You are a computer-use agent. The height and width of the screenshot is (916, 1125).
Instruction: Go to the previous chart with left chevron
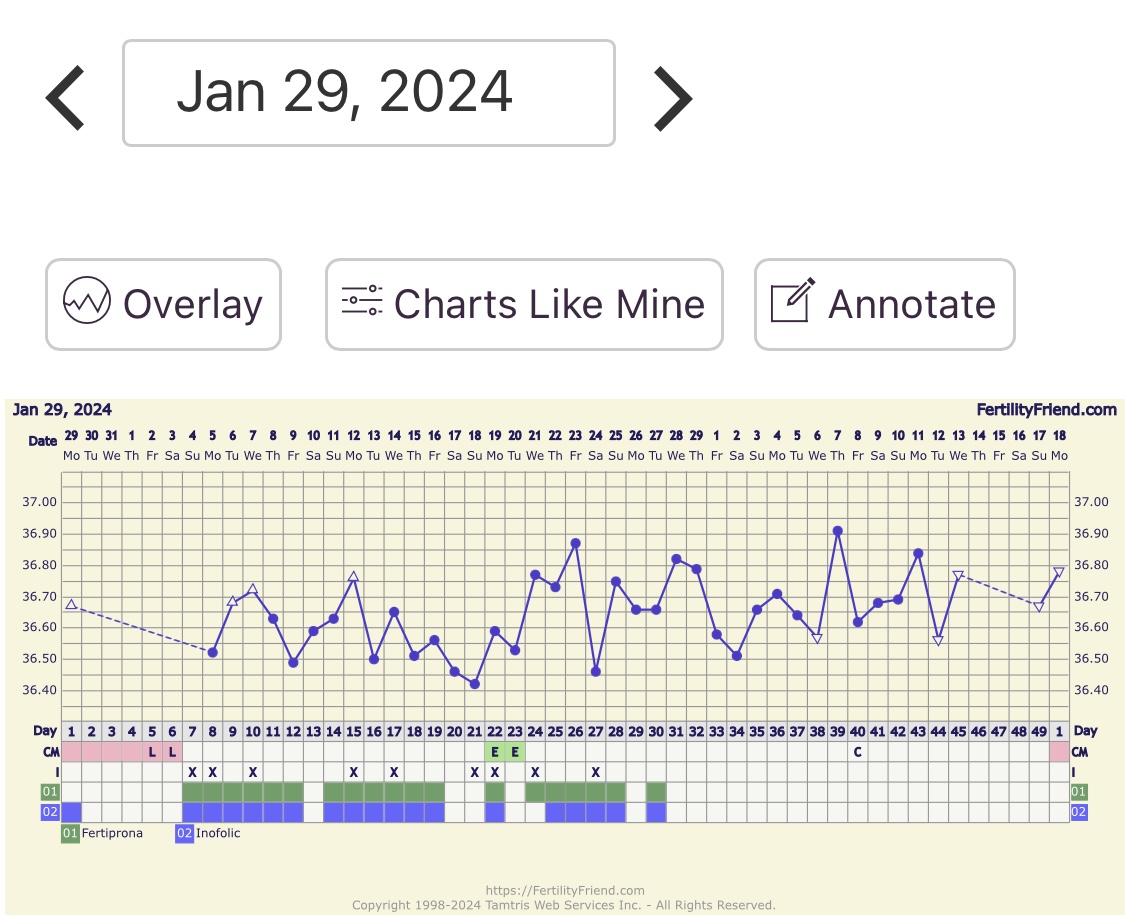click(66, 97)
